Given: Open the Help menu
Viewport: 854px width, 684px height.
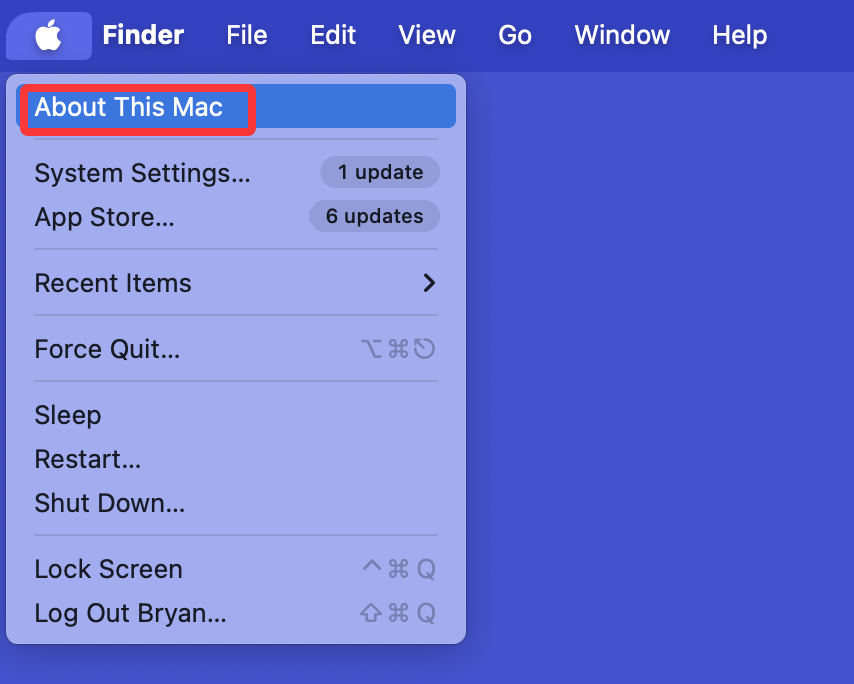Looking at the screenshot, I should pyautogui.click(x=739, y=35).
